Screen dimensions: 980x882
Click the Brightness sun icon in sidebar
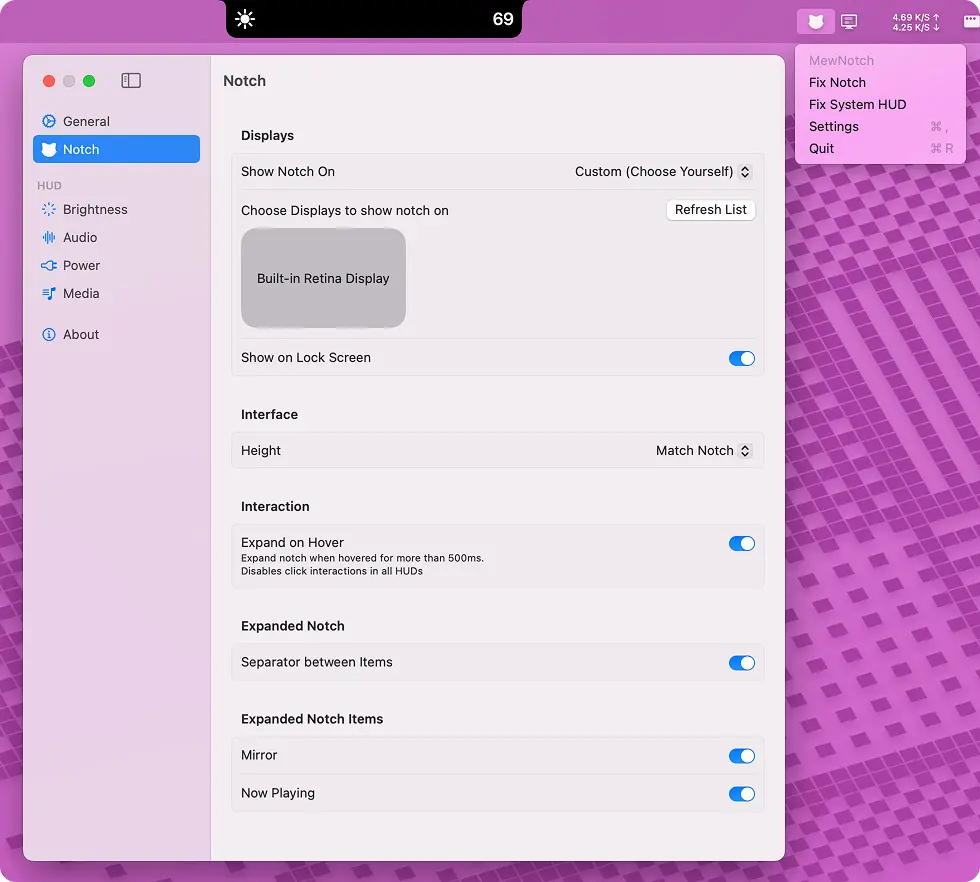[x=49, y=209]
